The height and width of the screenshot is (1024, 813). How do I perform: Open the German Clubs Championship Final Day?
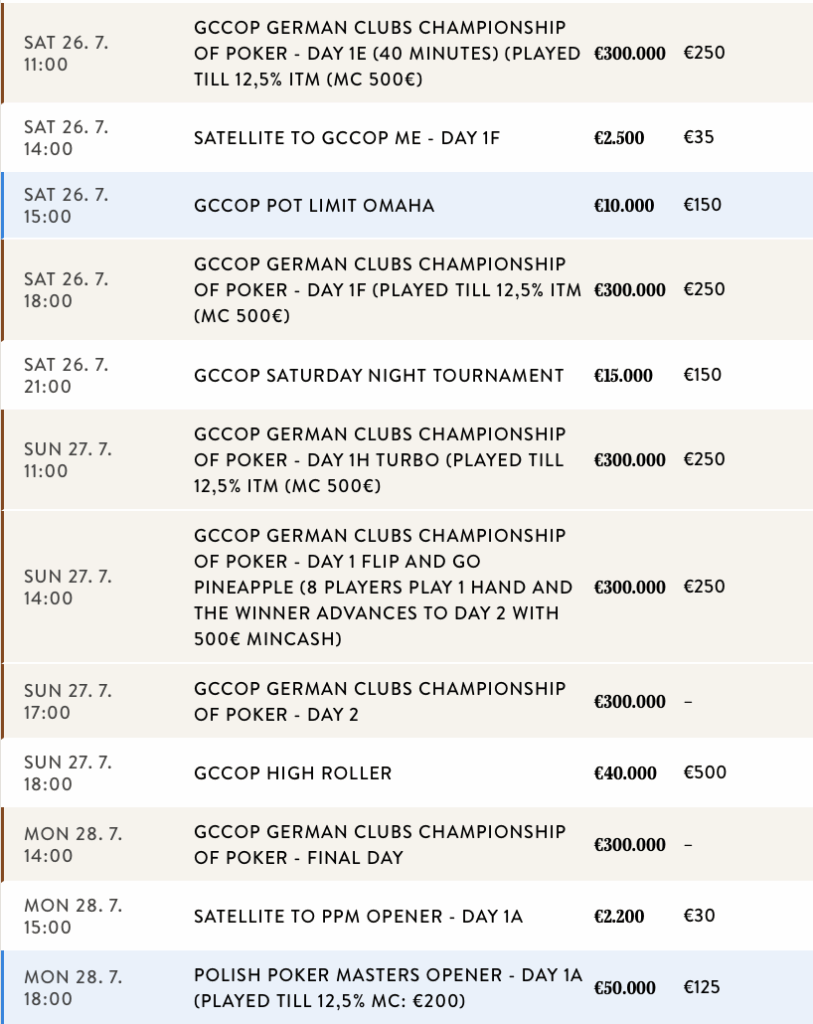point(379,845)
